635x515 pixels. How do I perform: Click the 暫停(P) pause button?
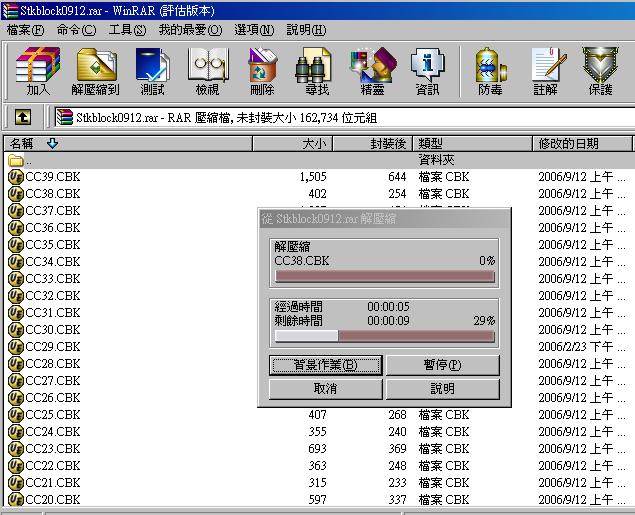tap(443, 365)
